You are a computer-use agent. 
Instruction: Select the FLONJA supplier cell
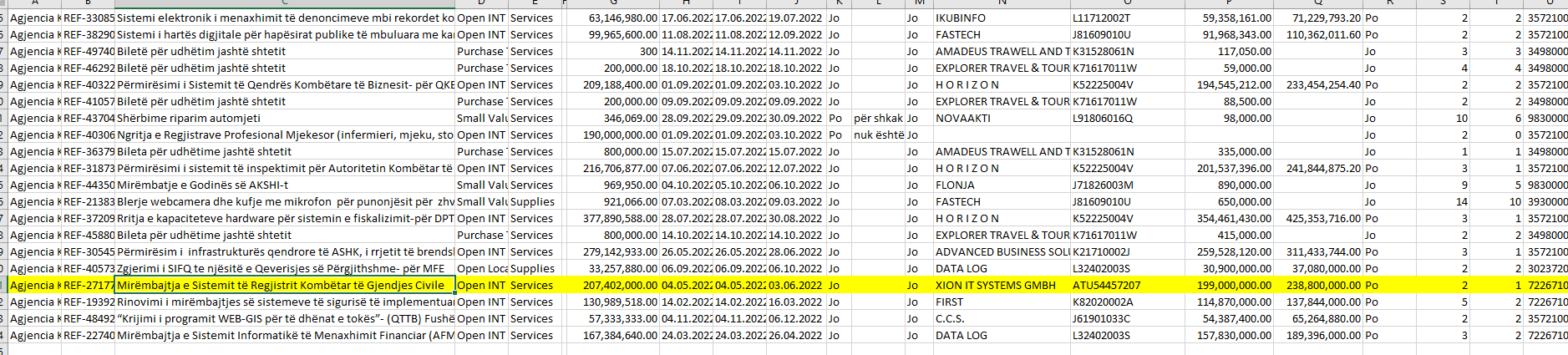tap(955, 185)
